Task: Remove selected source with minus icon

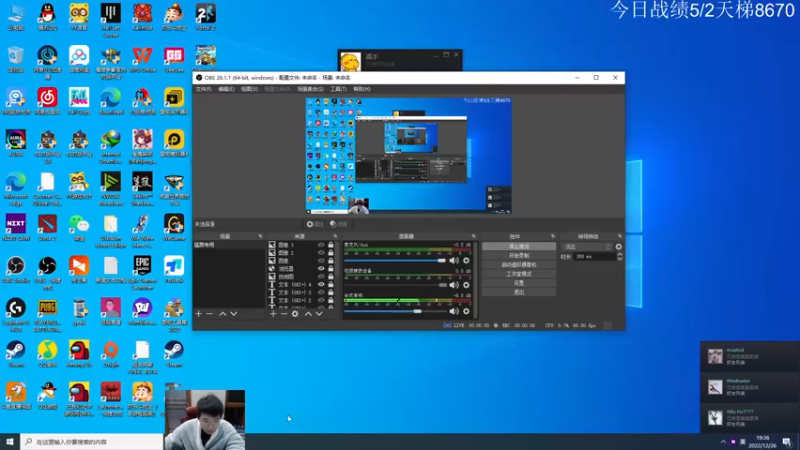Action: point(284,314)
